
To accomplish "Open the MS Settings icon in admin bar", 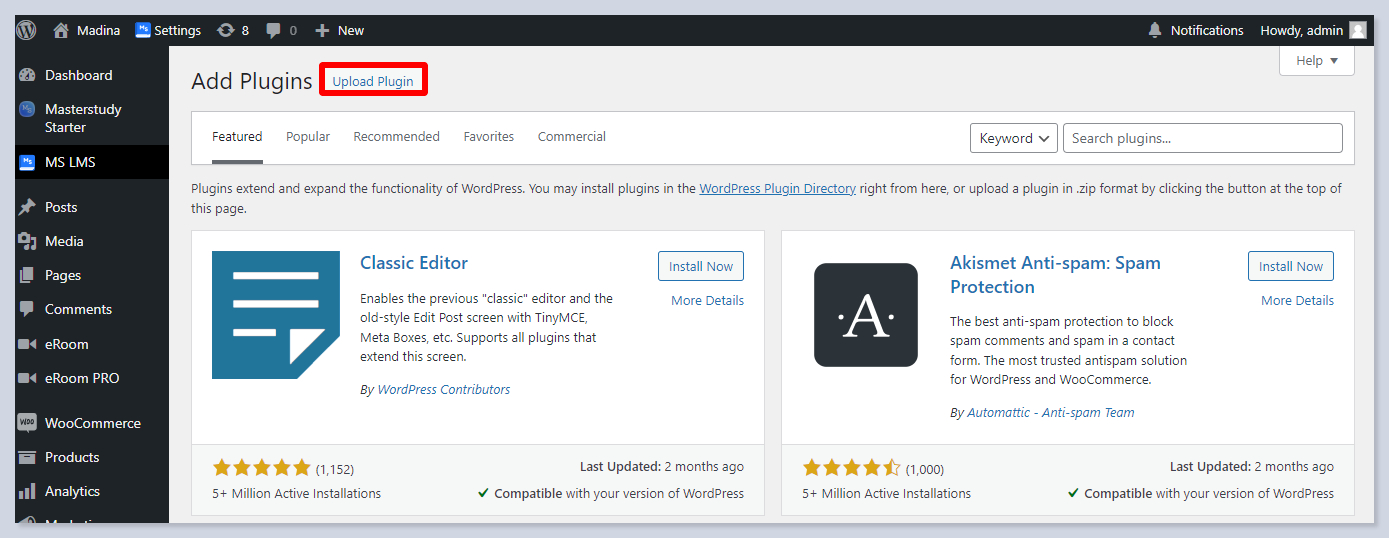I will click(143, 30).
